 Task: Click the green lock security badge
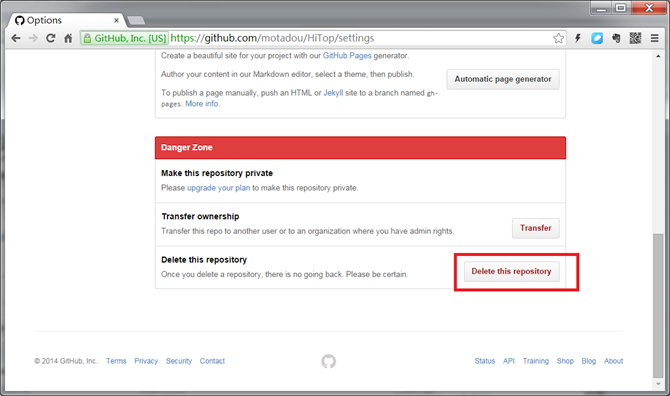[x=124, y=38]
